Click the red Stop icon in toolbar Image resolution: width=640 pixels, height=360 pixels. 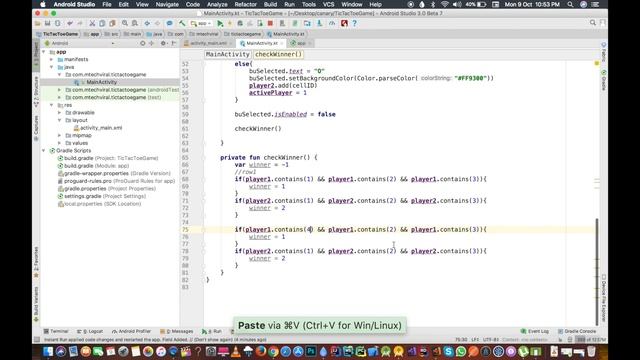270,24
